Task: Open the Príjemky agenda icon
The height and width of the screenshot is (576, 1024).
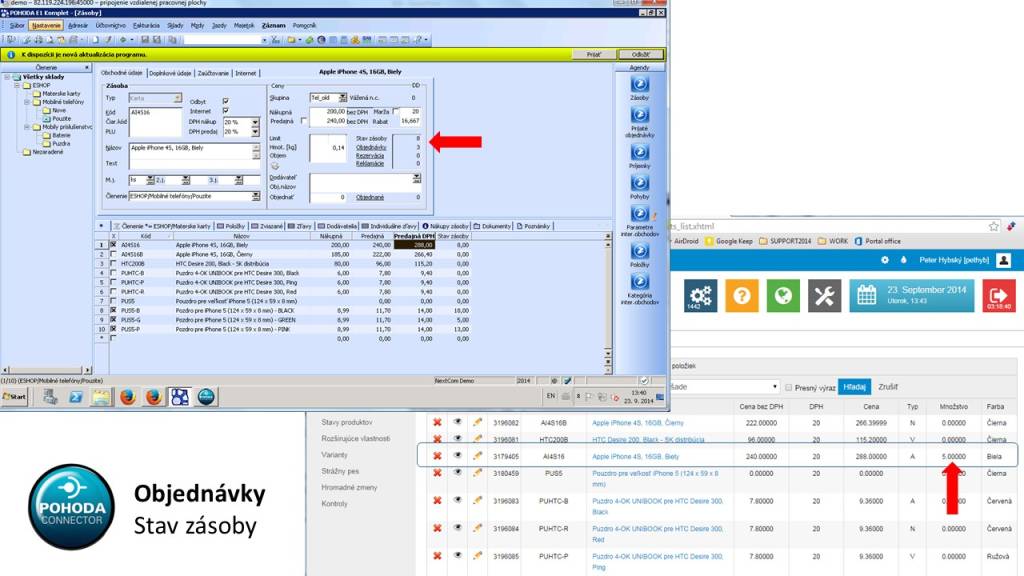Action: coord(639,152)
